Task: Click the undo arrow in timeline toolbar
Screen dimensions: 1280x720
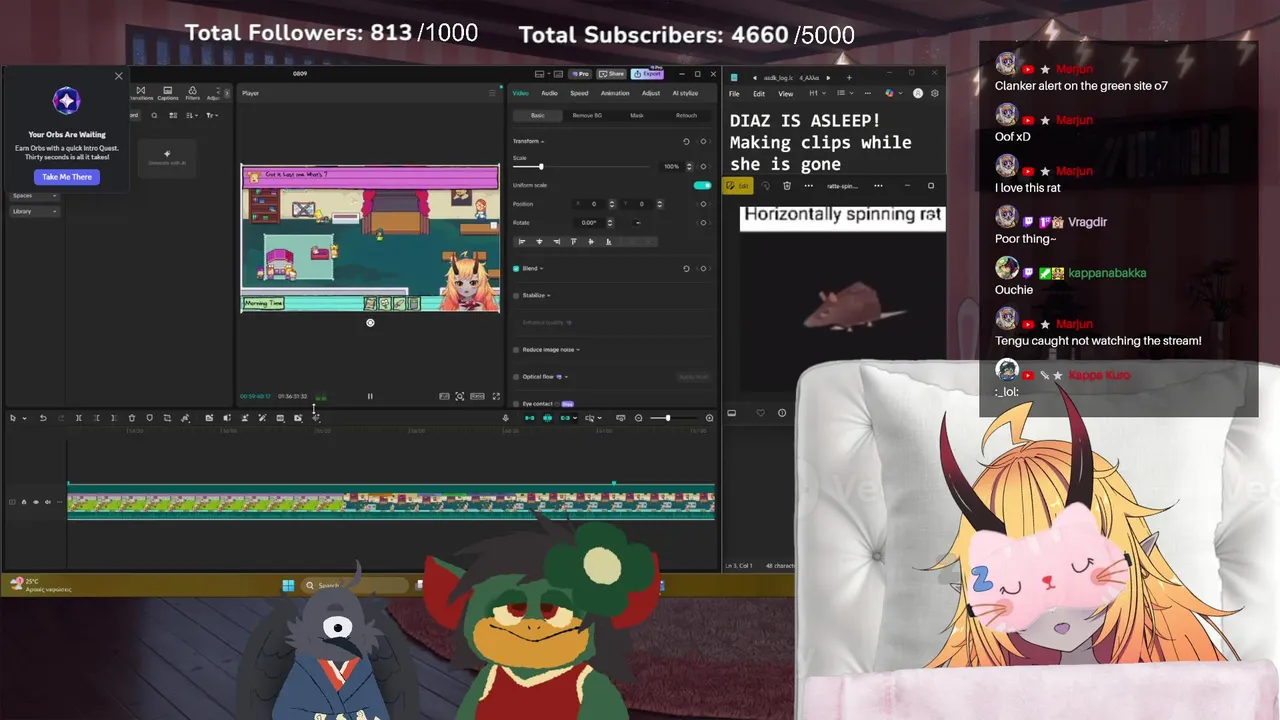Action: tap(43, 418)
